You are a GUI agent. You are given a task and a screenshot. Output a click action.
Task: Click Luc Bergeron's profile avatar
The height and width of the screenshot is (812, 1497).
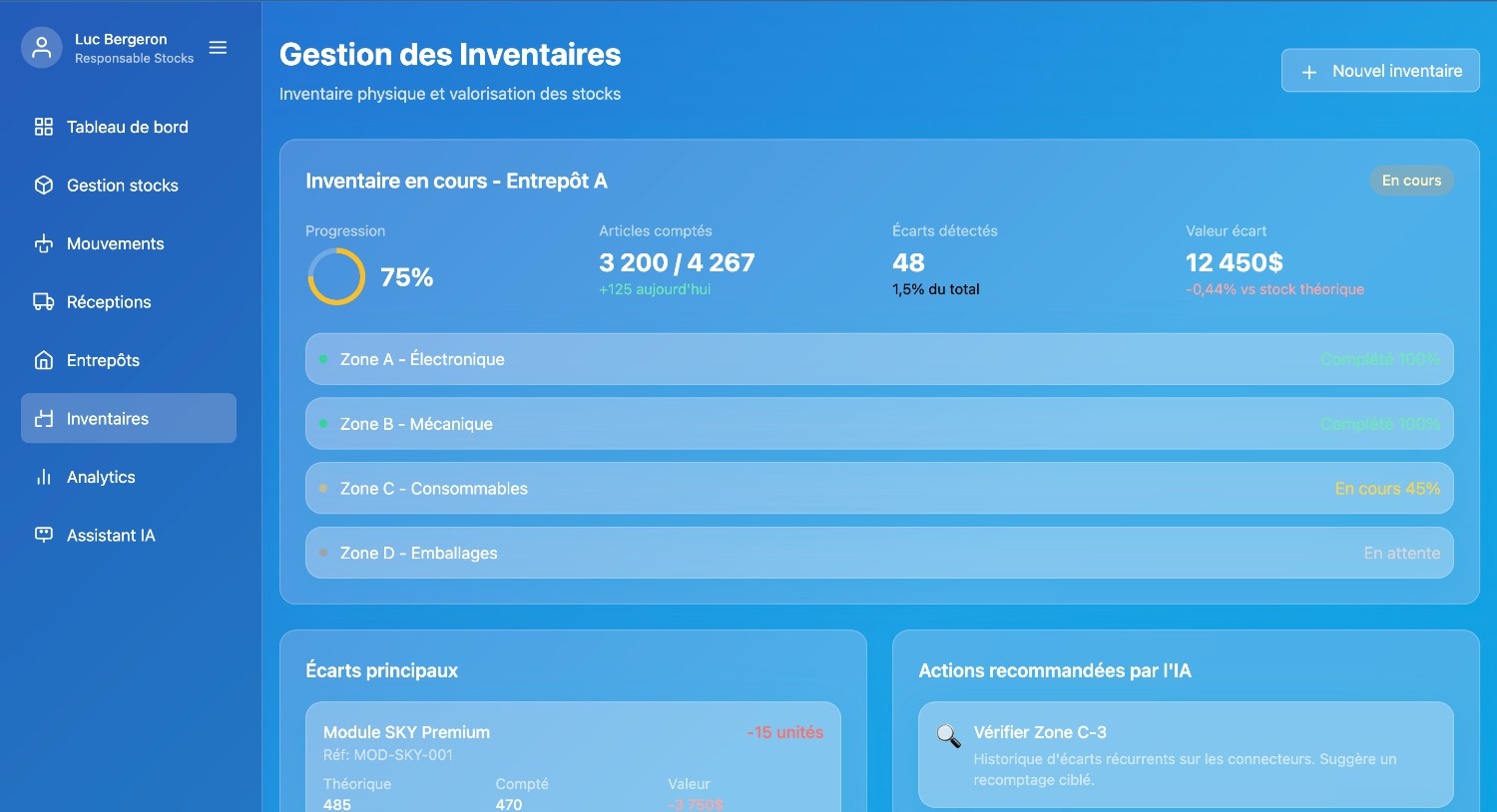click(x=42, y=48)
